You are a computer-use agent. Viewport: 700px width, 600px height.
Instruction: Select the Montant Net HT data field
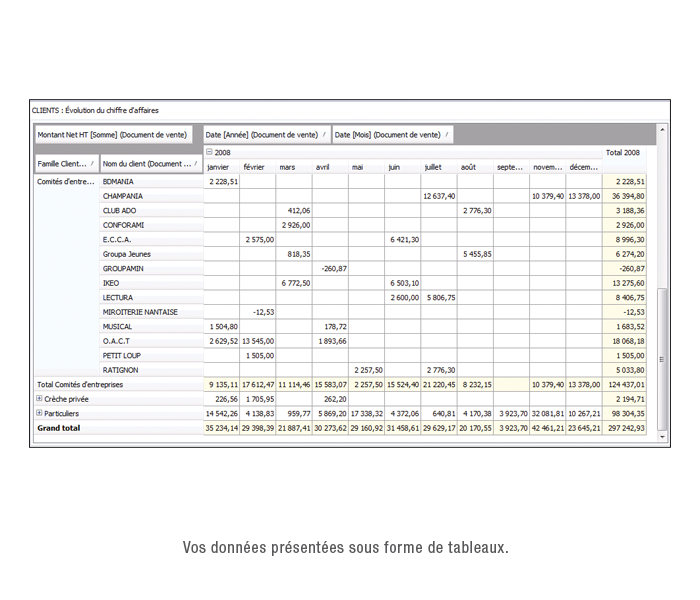(112, 134)
